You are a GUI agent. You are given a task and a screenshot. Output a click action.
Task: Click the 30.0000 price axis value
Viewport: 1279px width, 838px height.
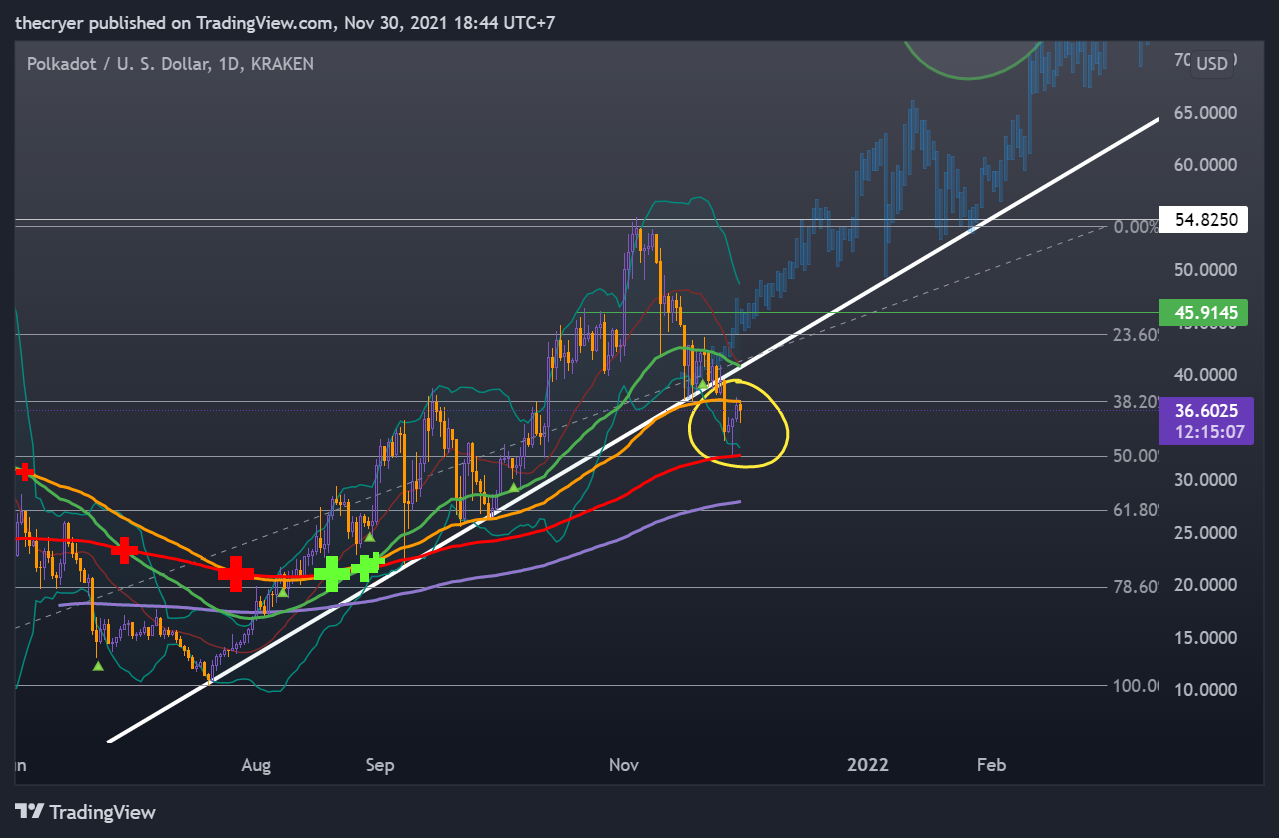tap(1206, 480)
